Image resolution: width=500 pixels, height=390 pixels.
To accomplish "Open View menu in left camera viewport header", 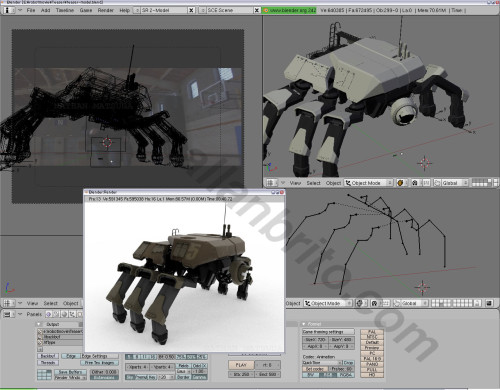I will click(x=32, y=303).
